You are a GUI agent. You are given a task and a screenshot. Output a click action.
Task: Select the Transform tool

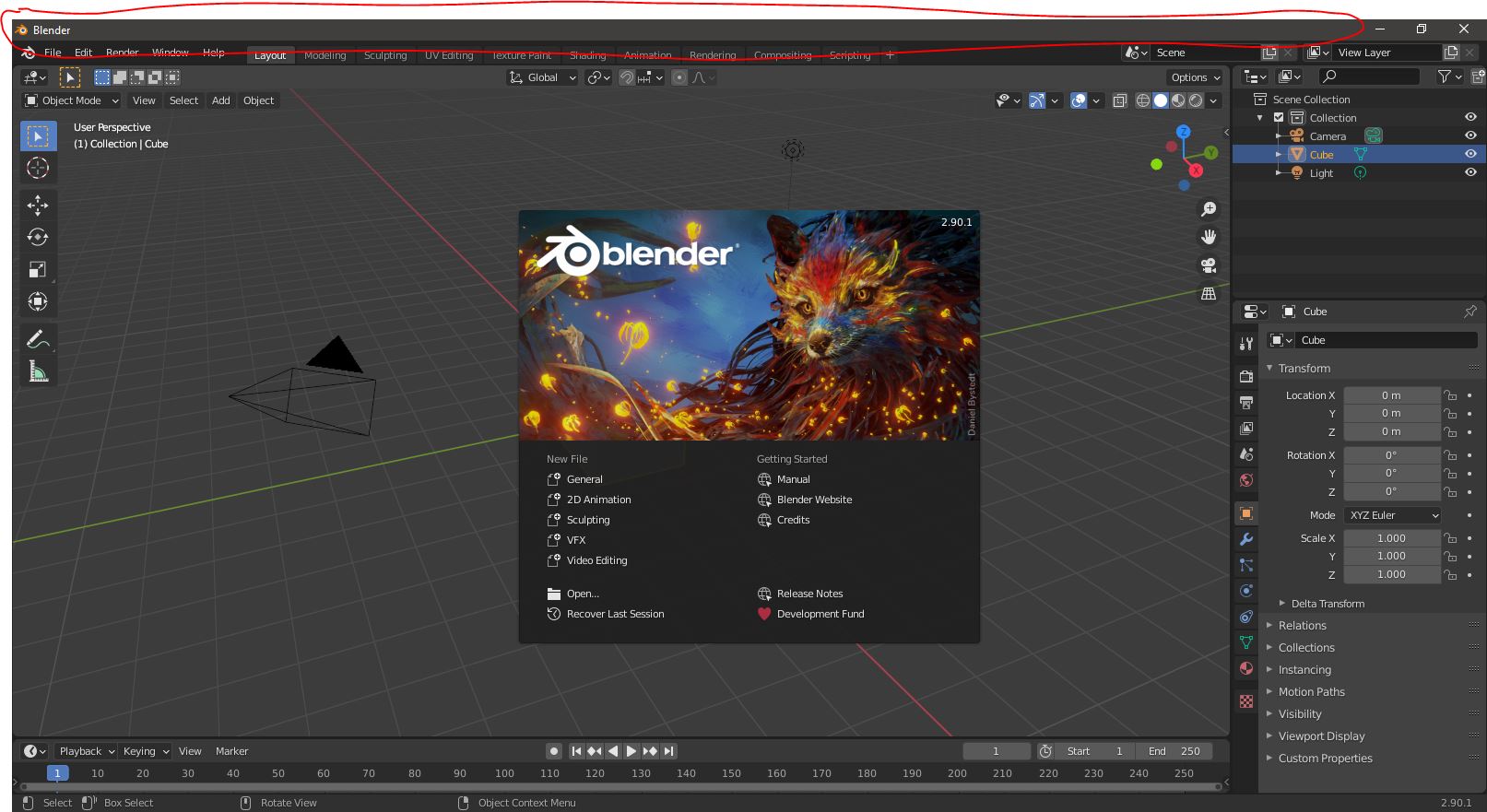pyautogui.click(x=38, y=301)
